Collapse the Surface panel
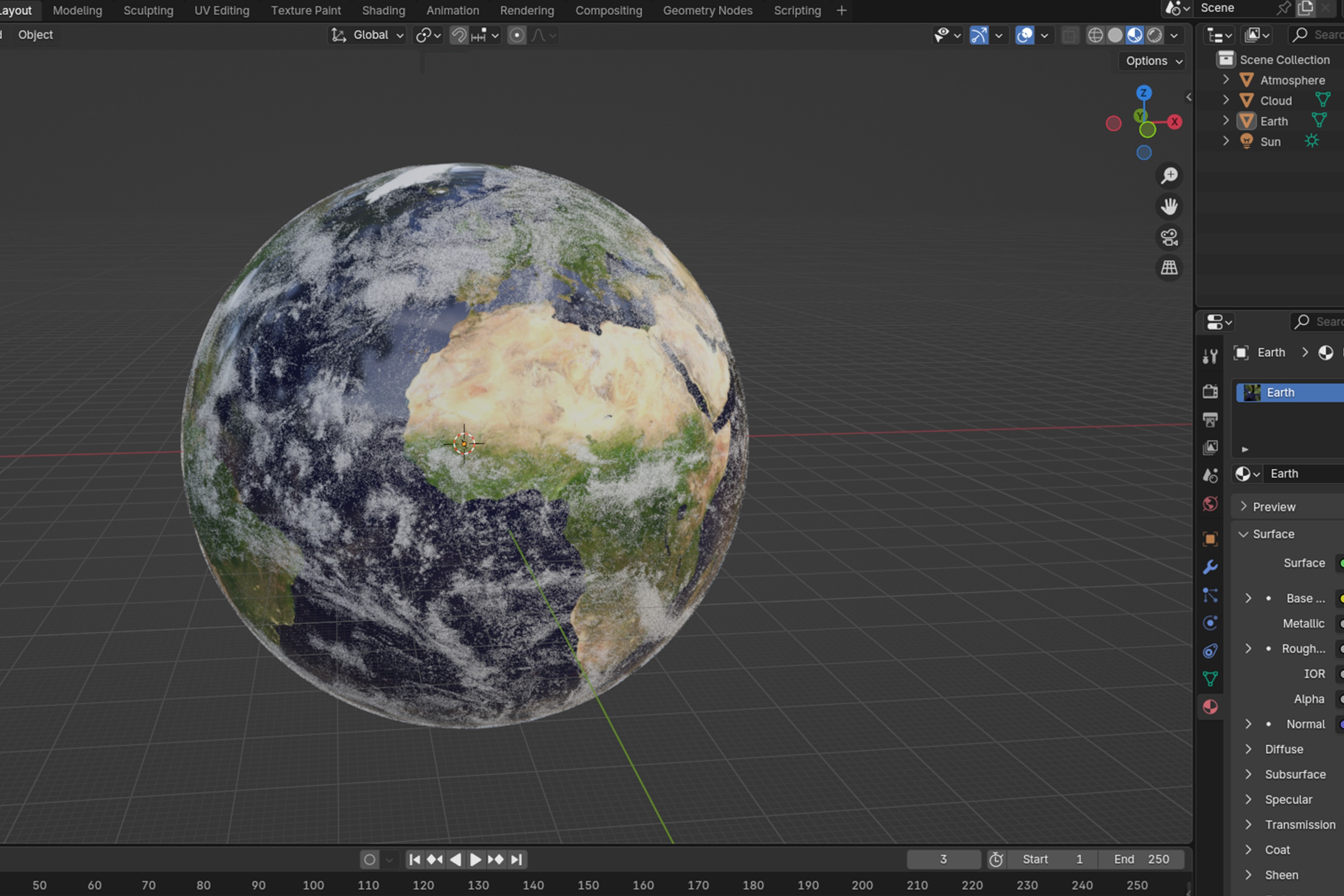The image size is (1344, 896). tap(1244, 534)
